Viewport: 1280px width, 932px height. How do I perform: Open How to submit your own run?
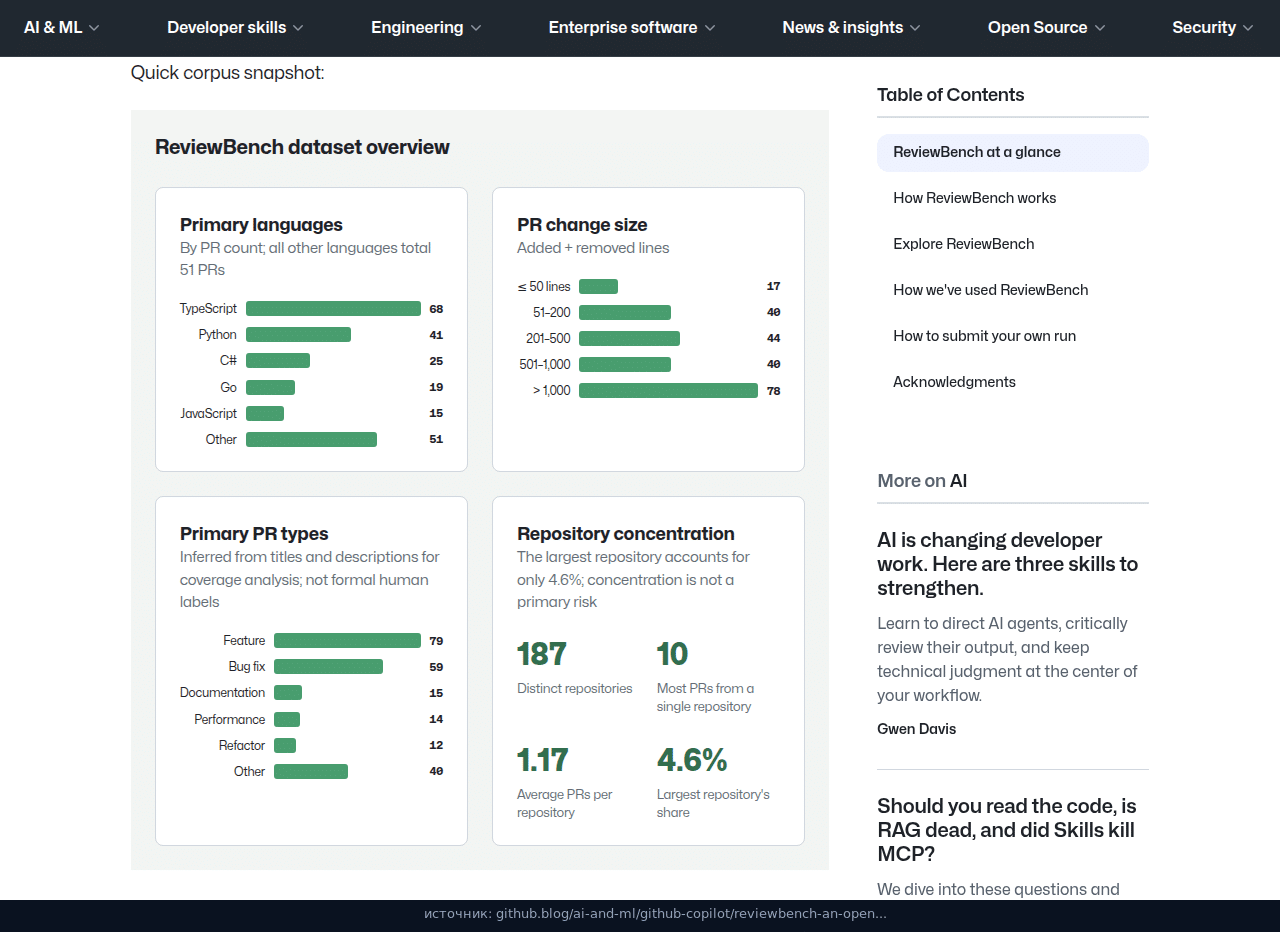985,336
